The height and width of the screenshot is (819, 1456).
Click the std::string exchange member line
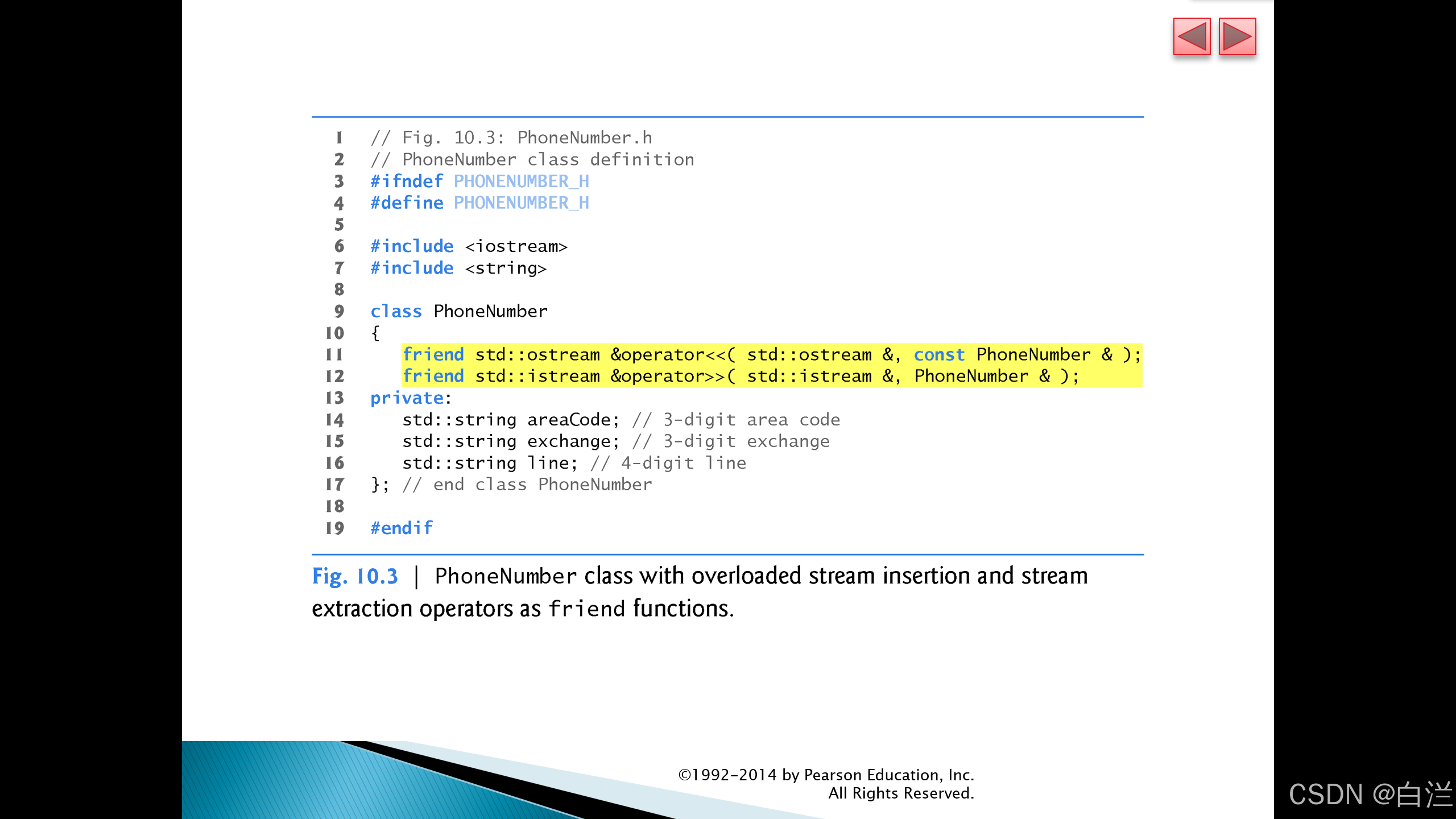[615, 441]
